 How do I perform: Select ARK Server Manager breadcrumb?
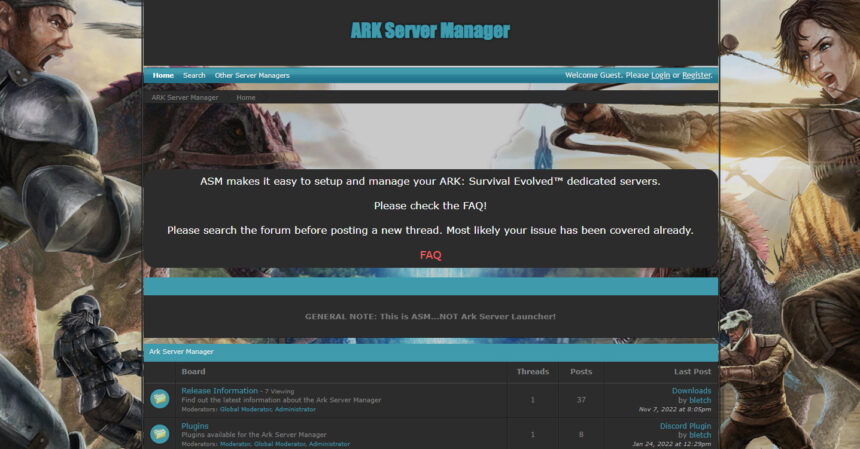pos(185,98)
